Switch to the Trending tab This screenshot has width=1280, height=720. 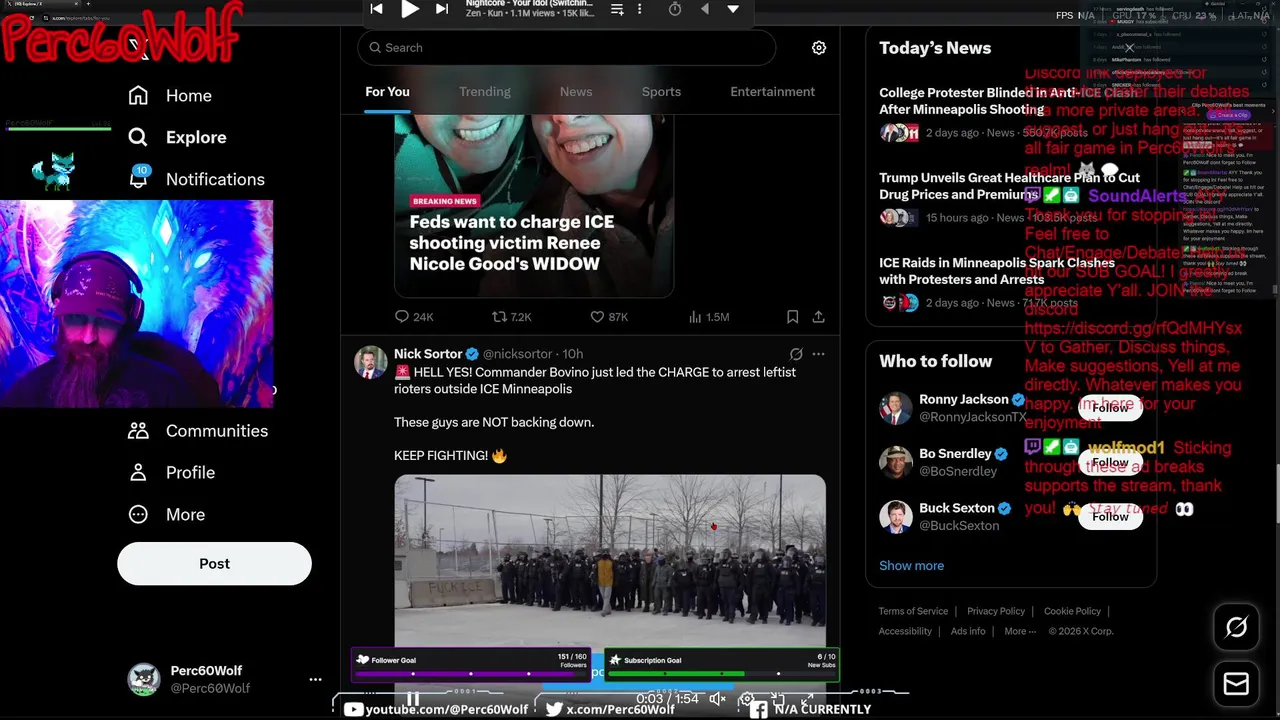(x=485, y=92)
